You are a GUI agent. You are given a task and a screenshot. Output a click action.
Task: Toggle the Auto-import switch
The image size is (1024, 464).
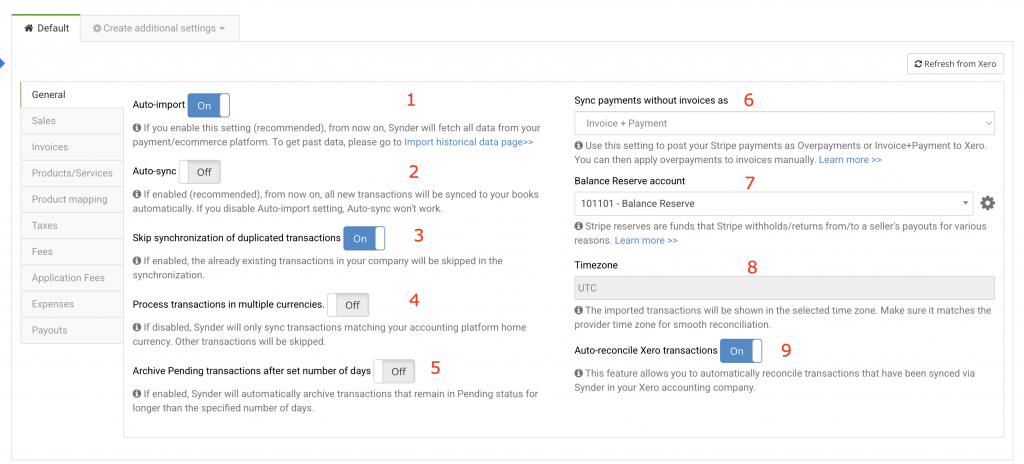(x=208, y=105)
